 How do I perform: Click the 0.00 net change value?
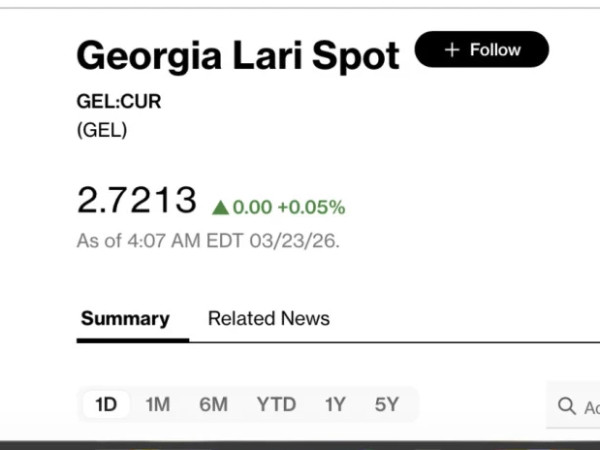252,208
